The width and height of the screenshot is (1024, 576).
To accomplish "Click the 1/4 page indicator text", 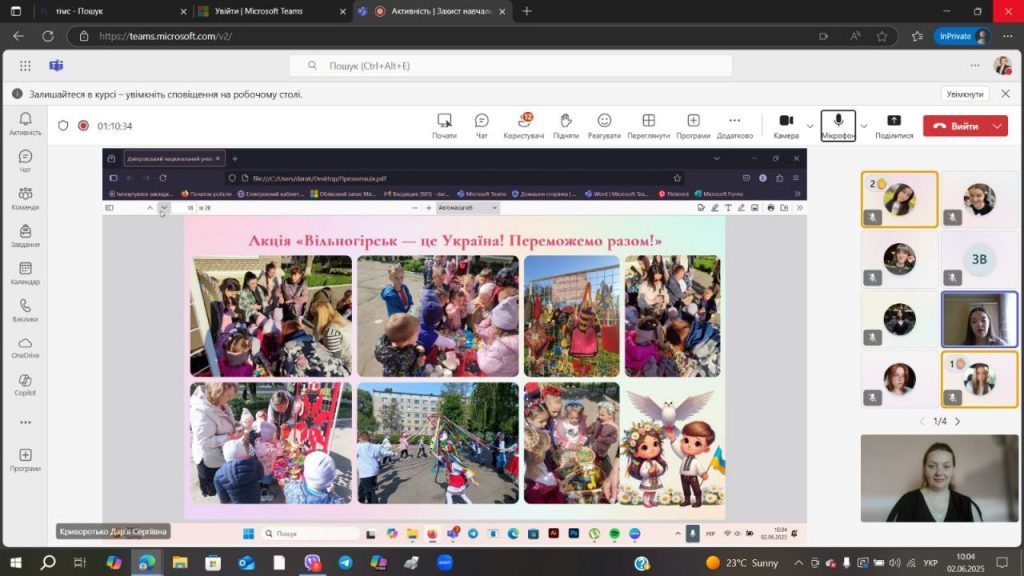I will click(940, 421).
